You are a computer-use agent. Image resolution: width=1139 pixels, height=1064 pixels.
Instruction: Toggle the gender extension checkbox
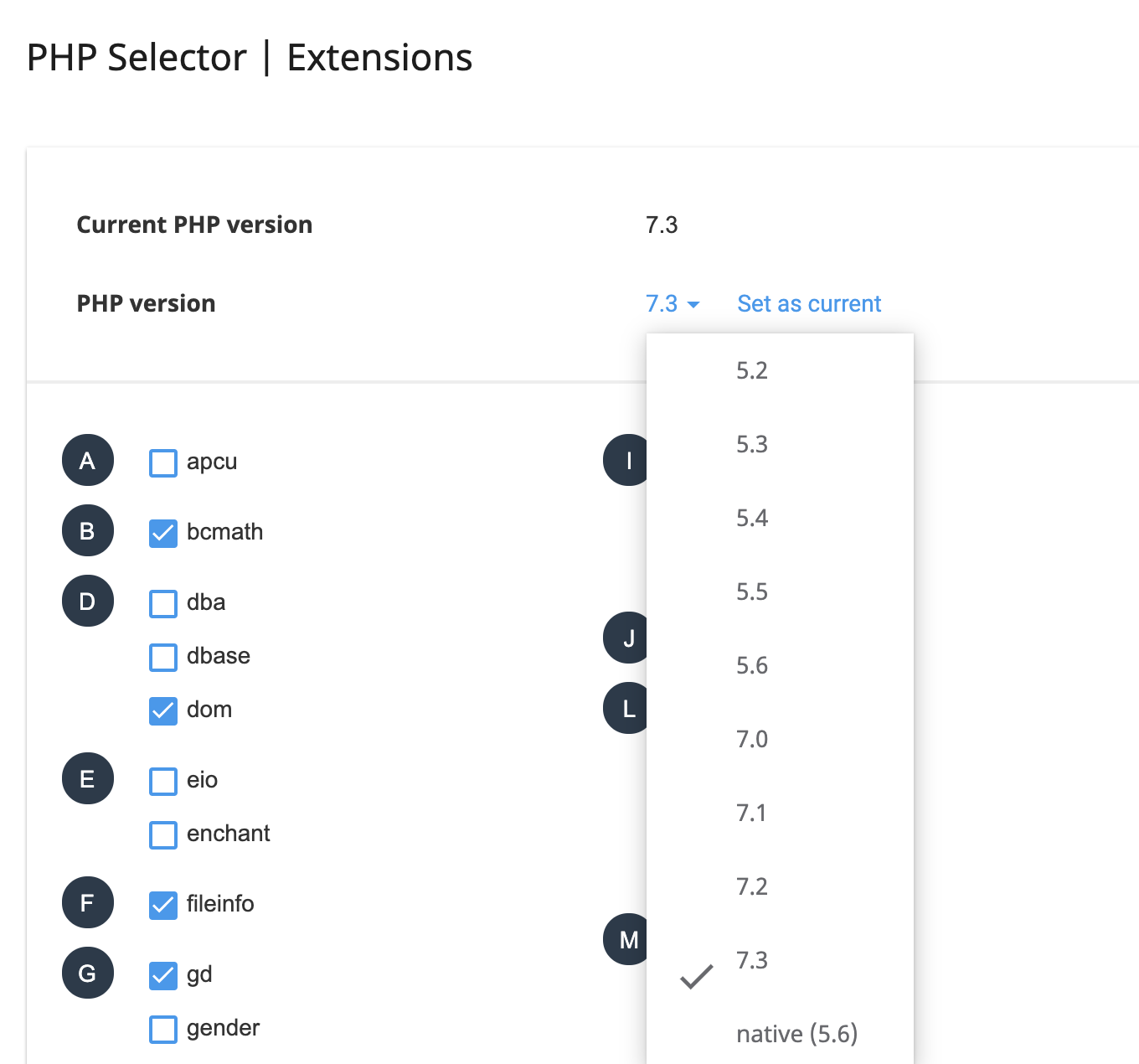pos(163,1029)
